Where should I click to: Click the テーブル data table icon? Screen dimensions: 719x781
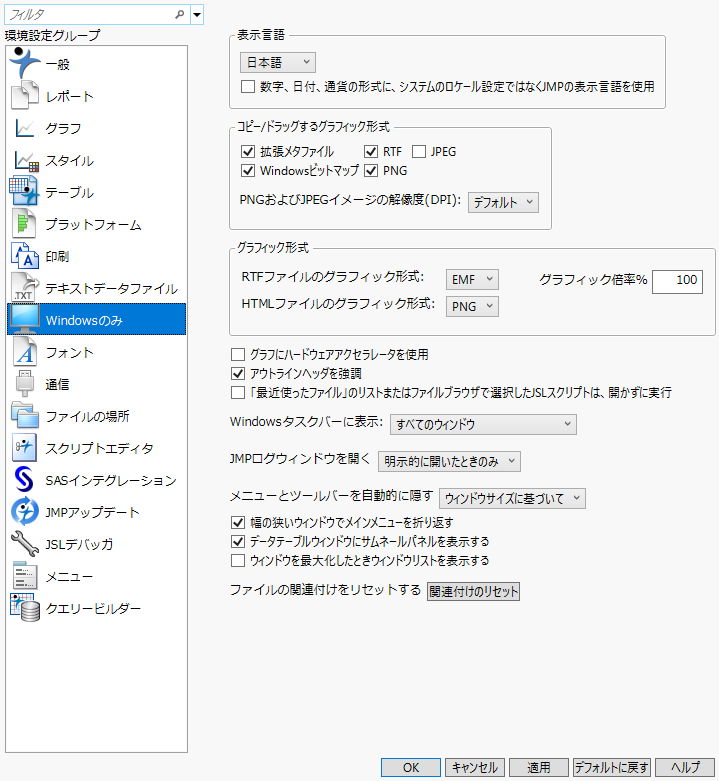click(x=24, y=191)
